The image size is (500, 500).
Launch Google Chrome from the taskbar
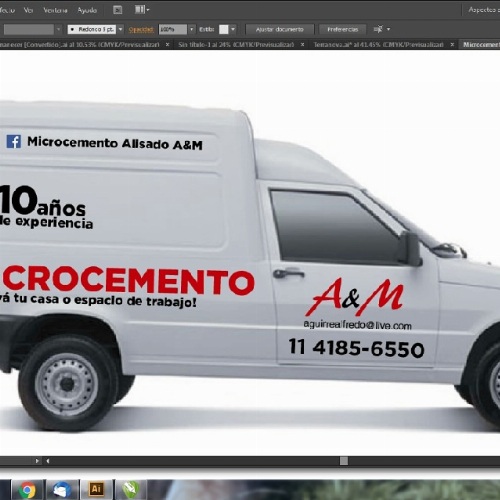28,490
